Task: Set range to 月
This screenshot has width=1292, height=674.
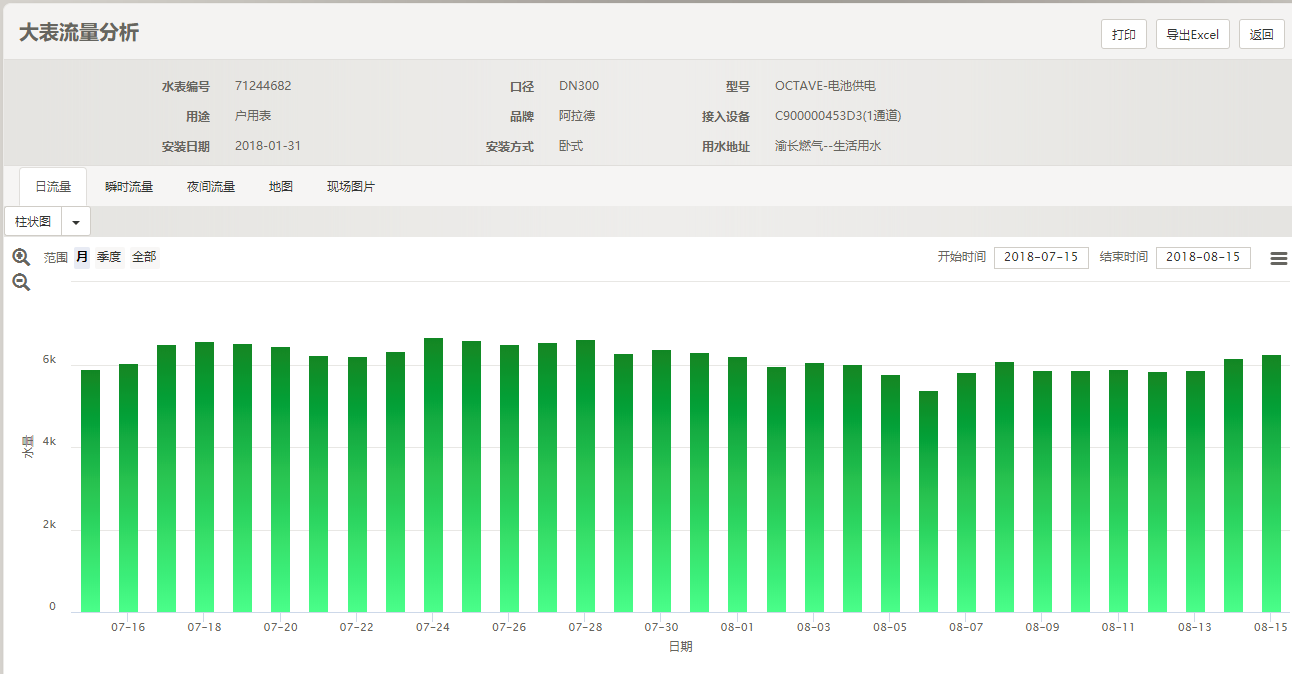Action: pos(82,257)
